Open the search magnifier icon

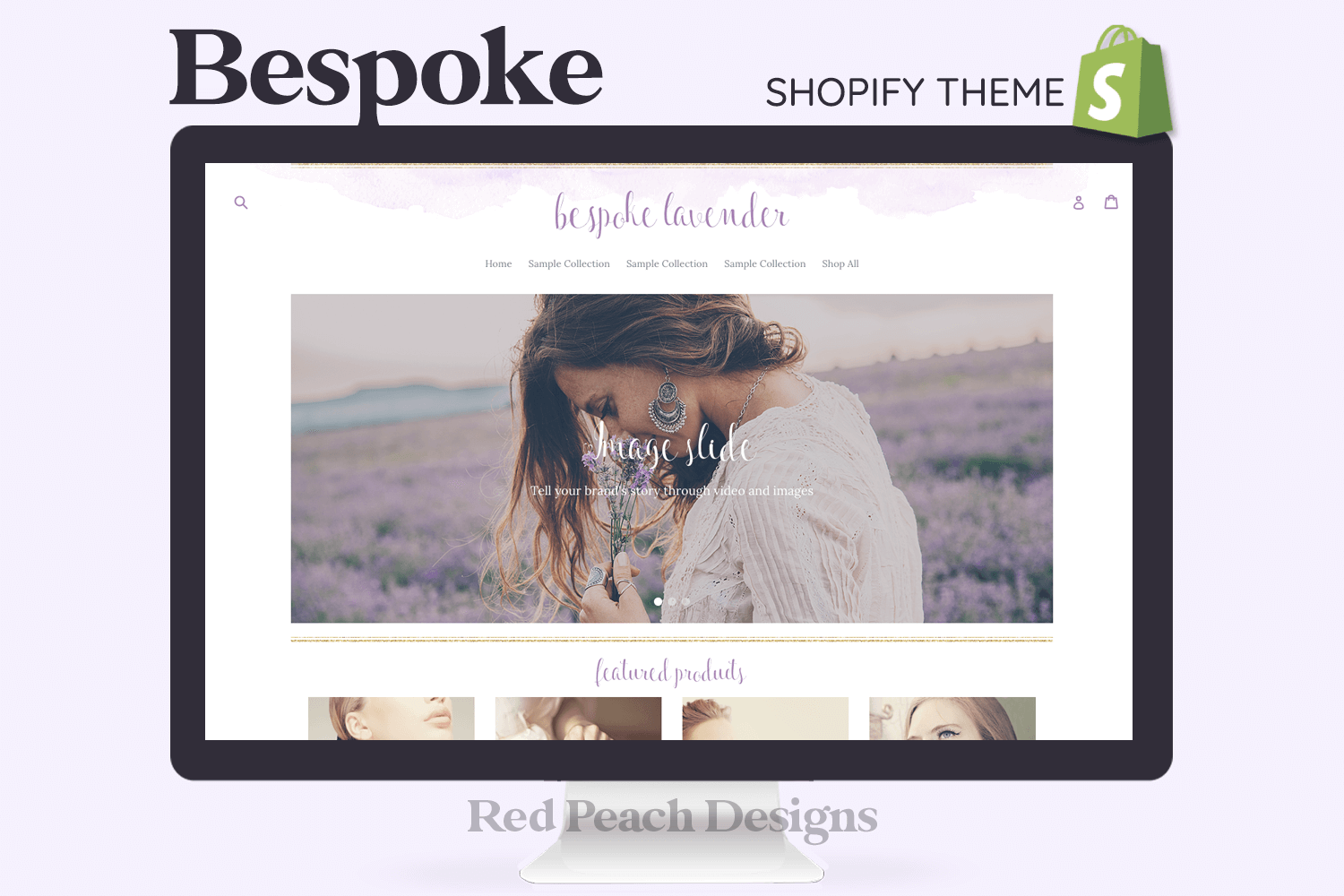(240, 202)
